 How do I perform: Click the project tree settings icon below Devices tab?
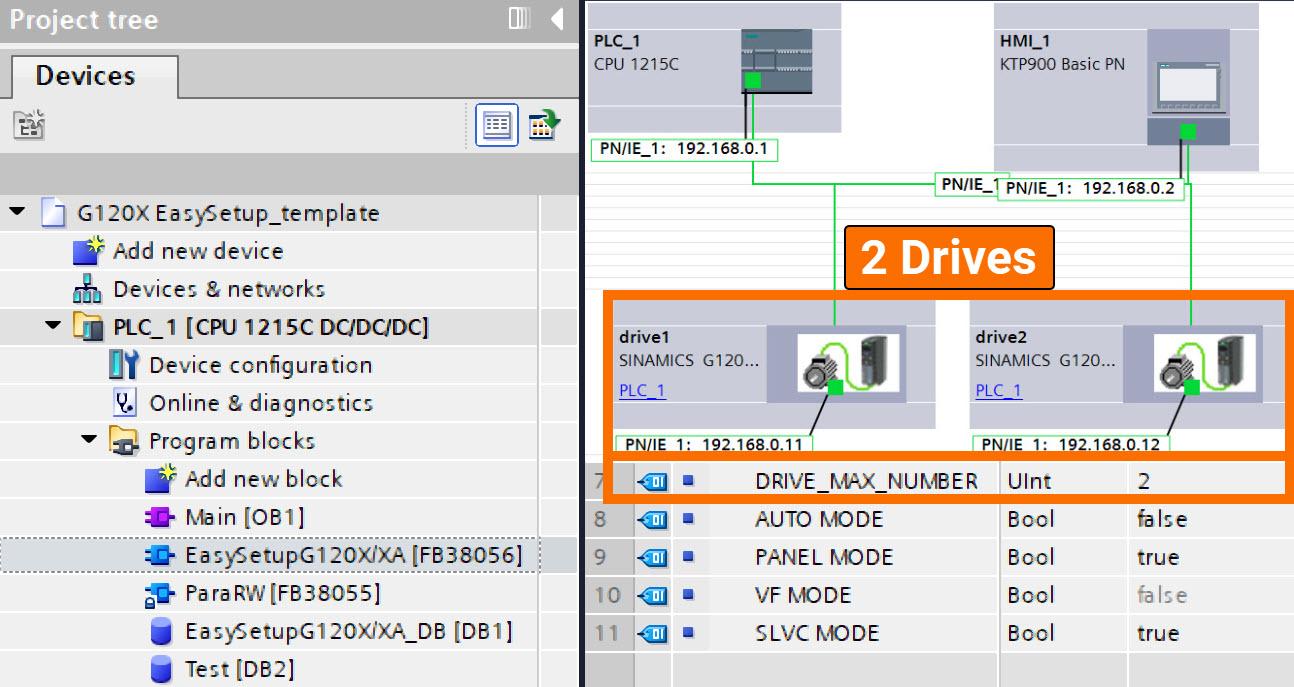tap(29, 125)
